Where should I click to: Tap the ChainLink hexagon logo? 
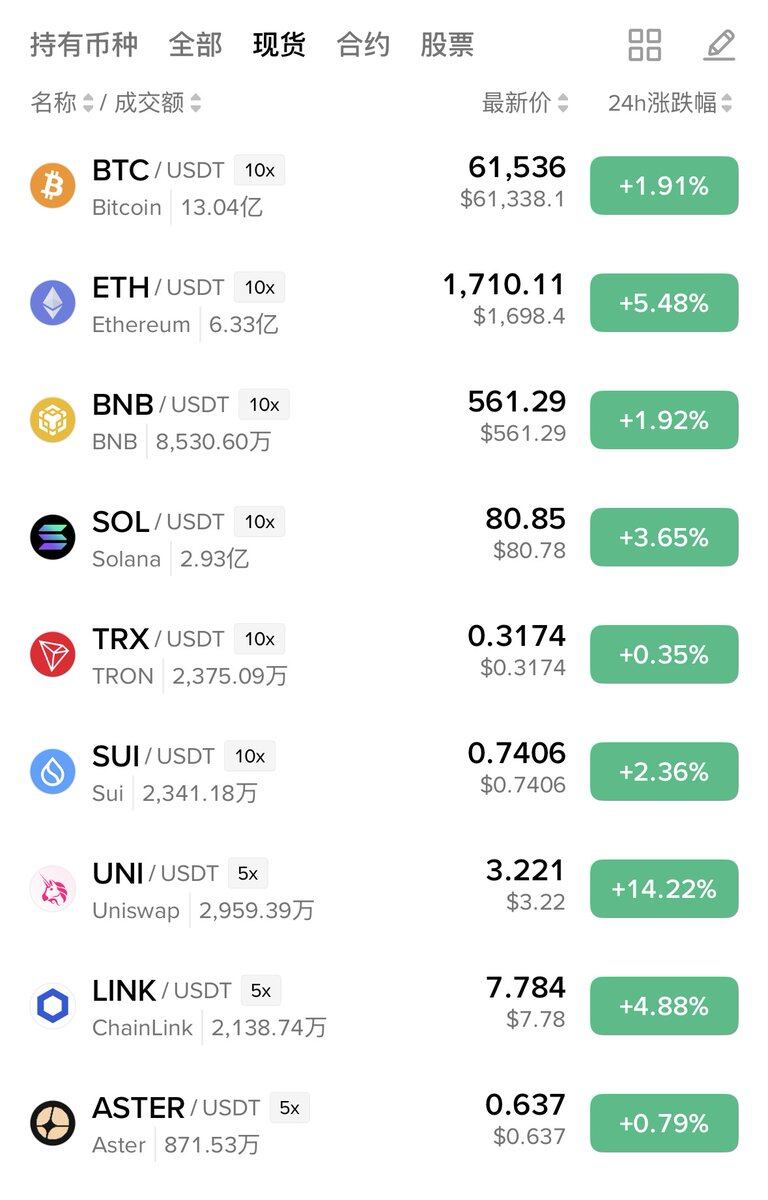click(x=53, y=1006)
